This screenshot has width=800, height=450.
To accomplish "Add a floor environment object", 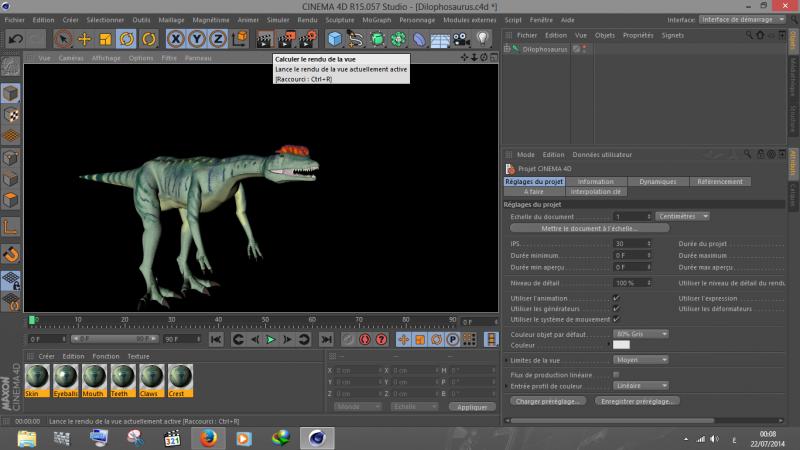I will click(x=440, y=39).
